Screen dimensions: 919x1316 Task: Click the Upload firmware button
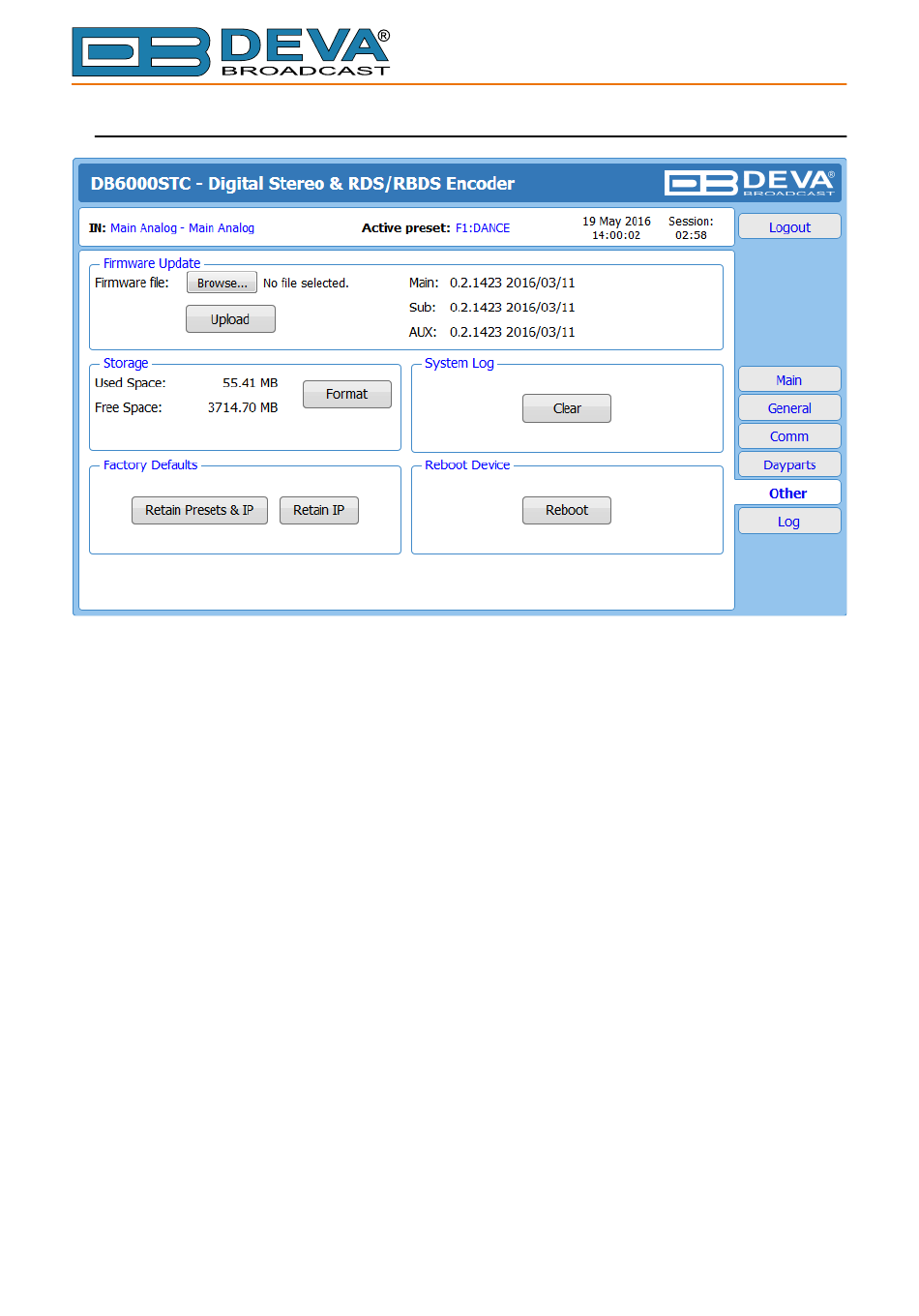(x=230, y=319)
